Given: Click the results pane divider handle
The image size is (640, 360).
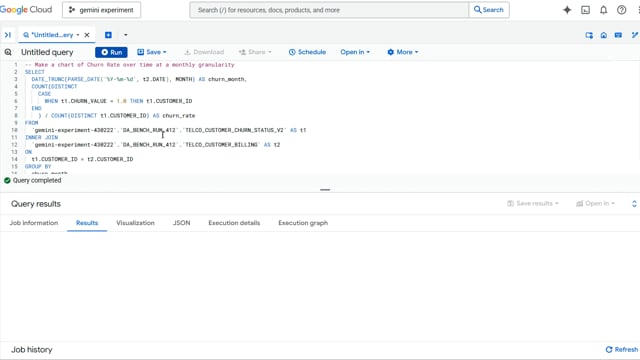Looking at the screenshot, I should tap(325, 190).
